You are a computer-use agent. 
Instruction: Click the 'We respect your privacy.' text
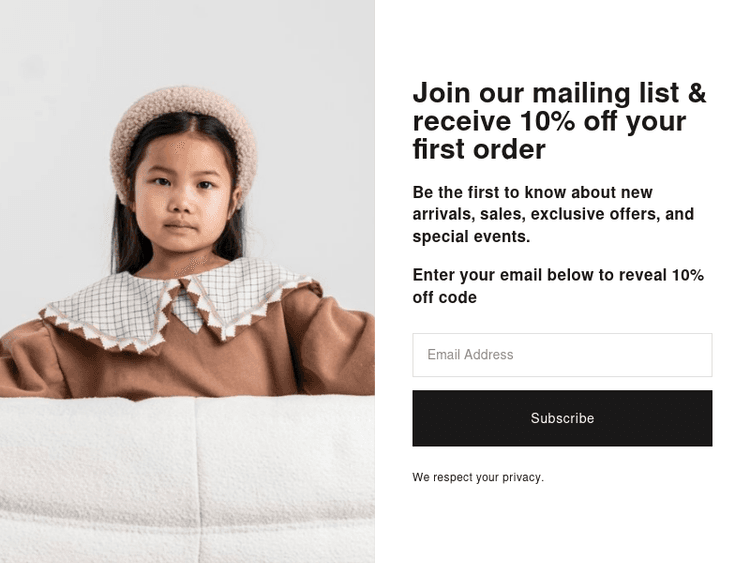pos(478,477)
